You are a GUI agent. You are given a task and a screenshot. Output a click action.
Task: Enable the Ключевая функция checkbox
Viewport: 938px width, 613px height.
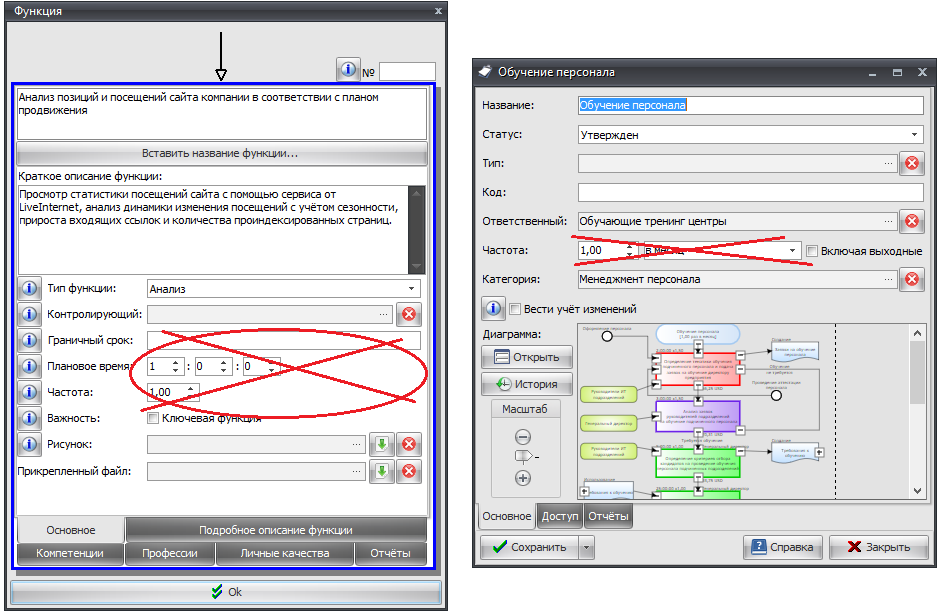click(153, 418)
